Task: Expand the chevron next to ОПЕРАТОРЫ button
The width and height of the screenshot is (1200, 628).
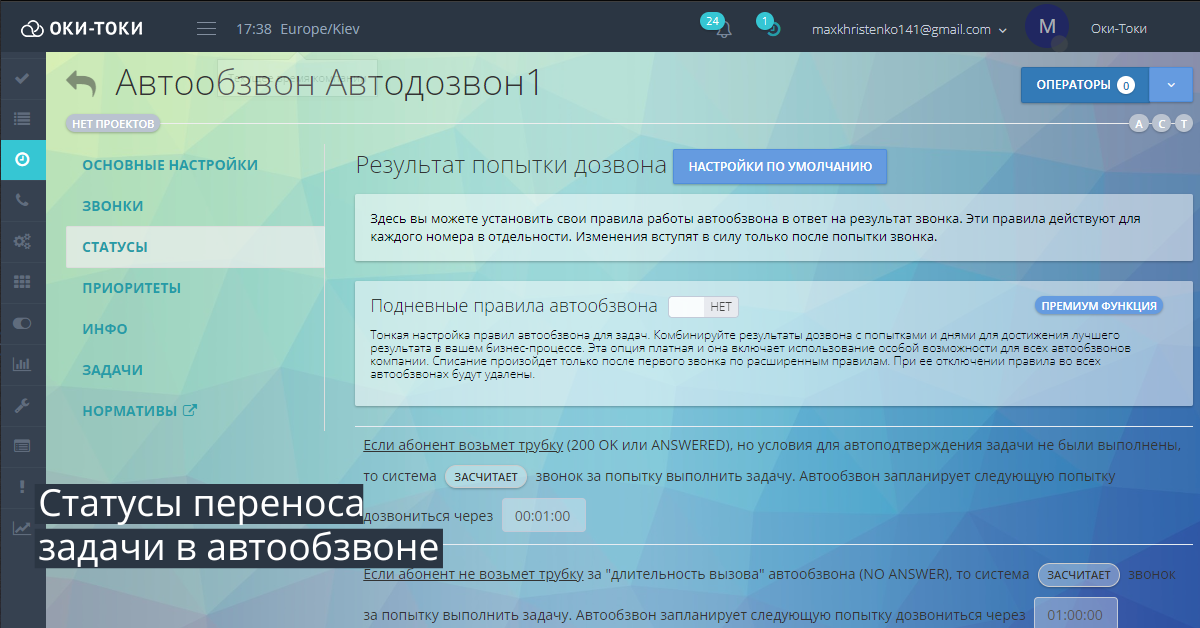Action: (x=1170, y=85)
